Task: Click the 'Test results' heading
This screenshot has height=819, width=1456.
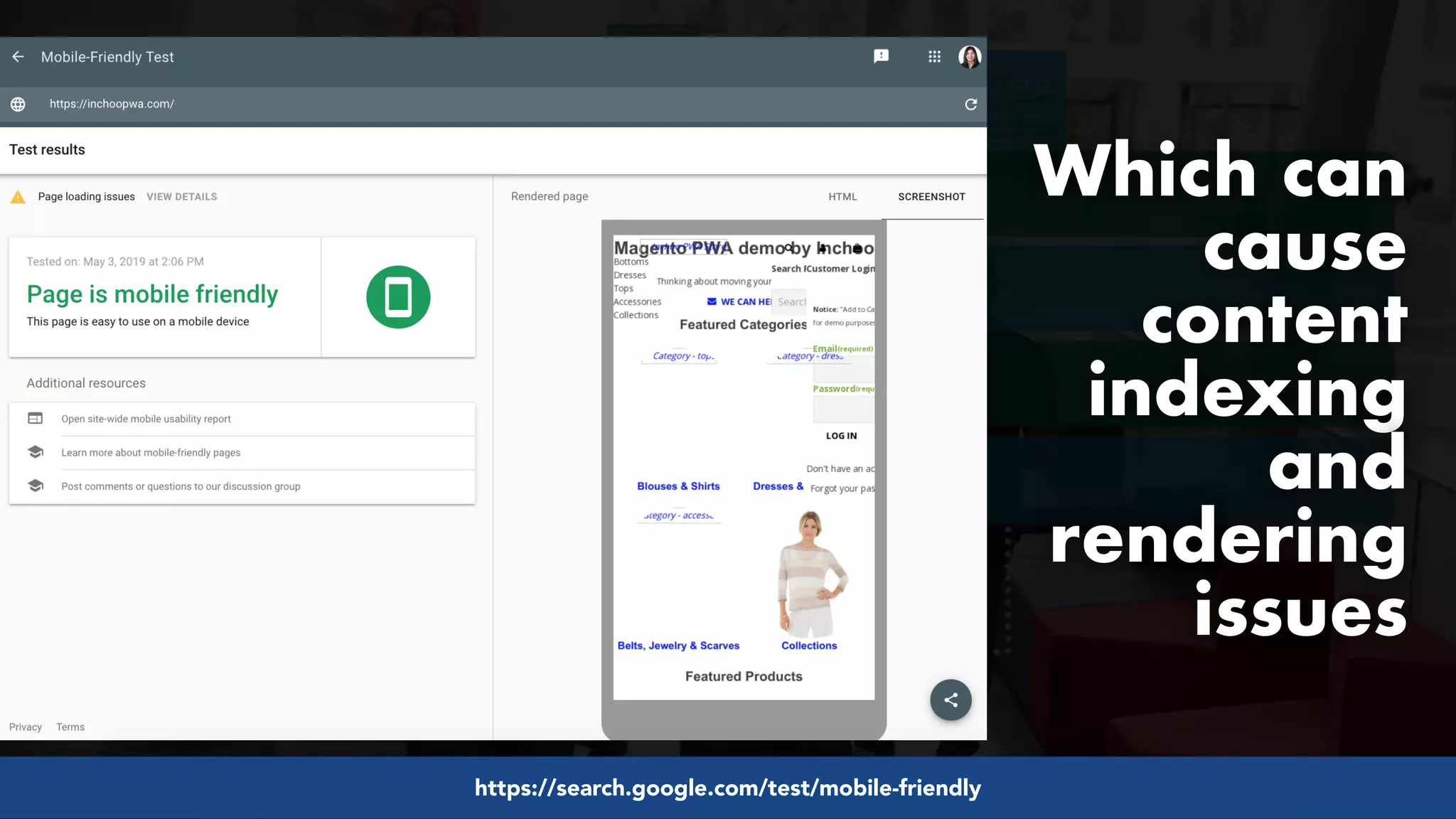Action: (x=47, y=150)
